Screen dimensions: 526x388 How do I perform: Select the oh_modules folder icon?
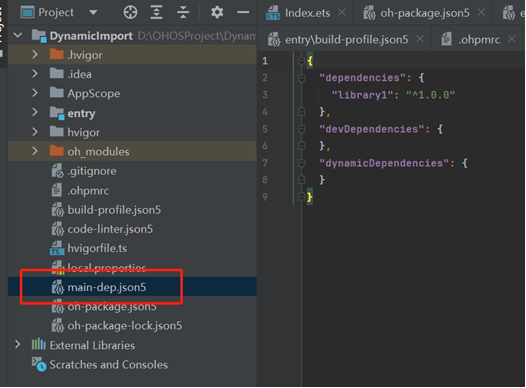click(x=57, y=151)
